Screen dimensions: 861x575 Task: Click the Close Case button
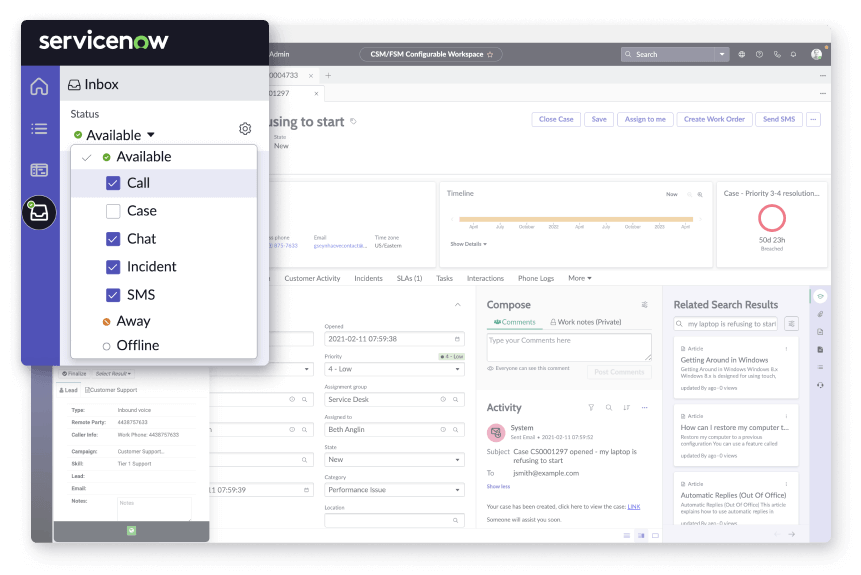pyautogui.click(x=556, y=119)
